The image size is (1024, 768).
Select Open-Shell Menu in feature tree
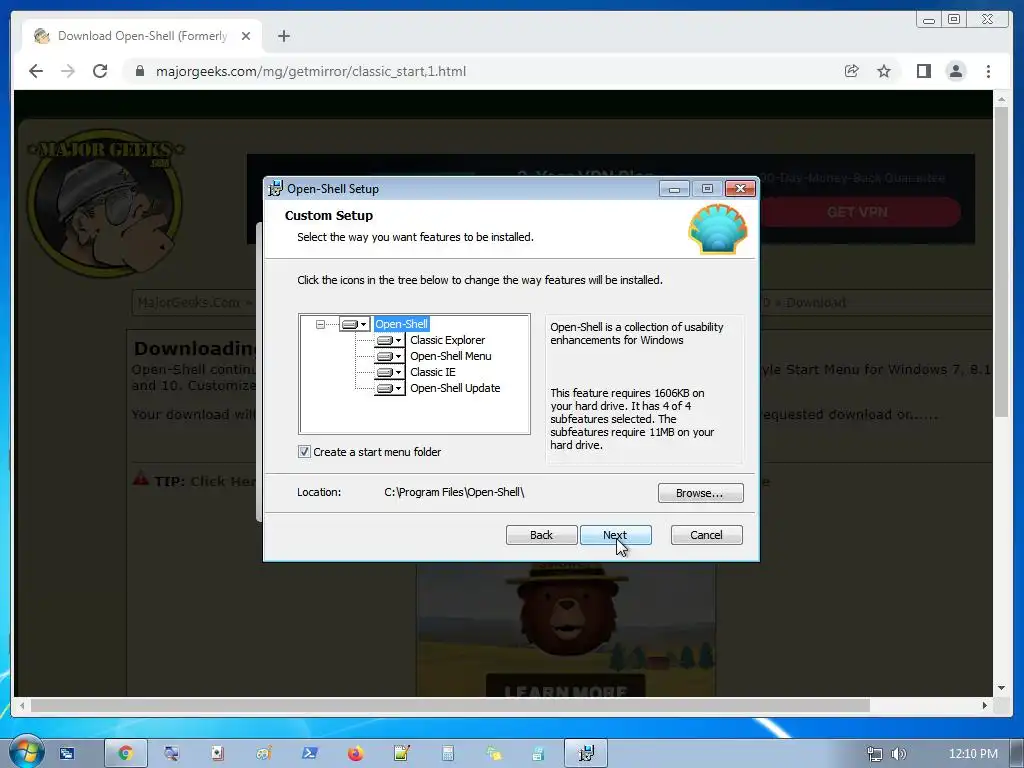point(451,356)
